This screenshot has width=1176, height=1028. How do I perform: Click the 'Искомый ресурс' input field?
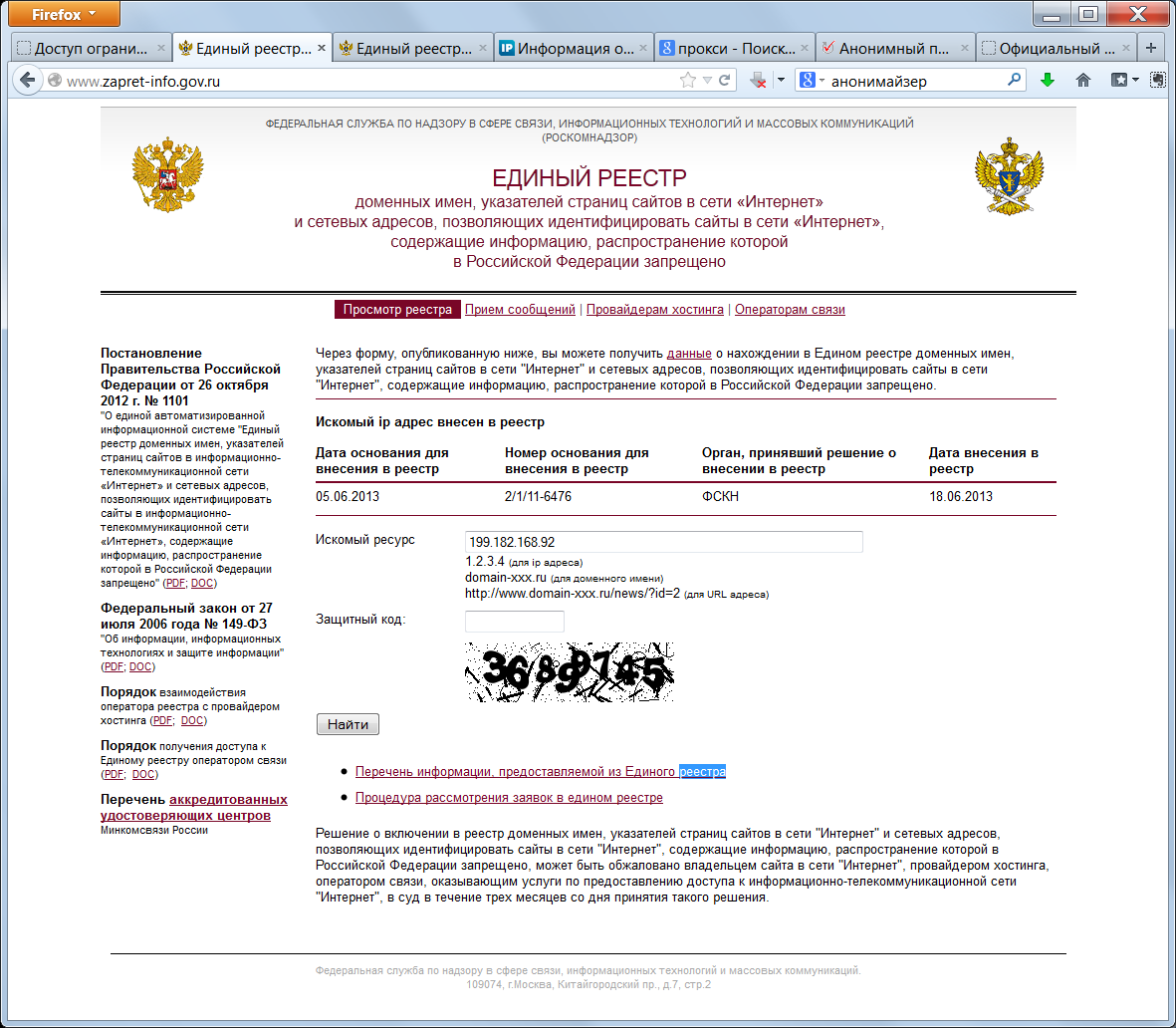[x=663, y=542]
